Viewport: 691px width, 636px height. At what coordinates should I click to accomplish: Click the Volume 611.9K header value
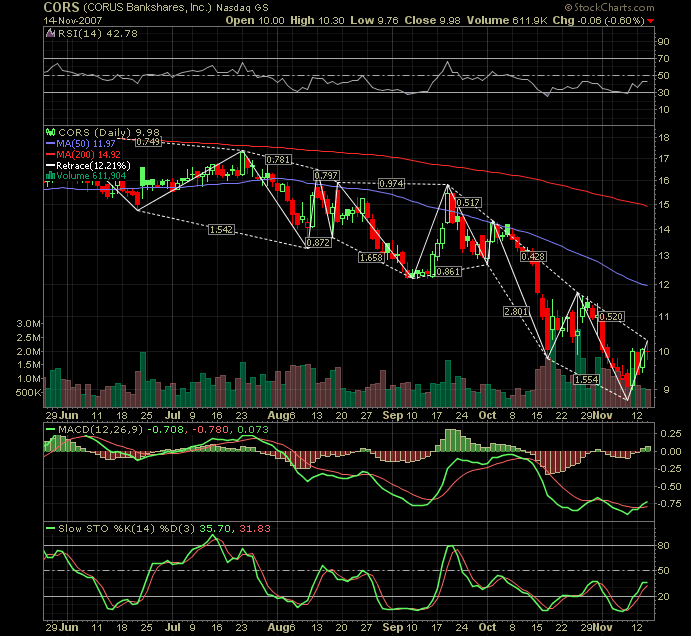508,20
